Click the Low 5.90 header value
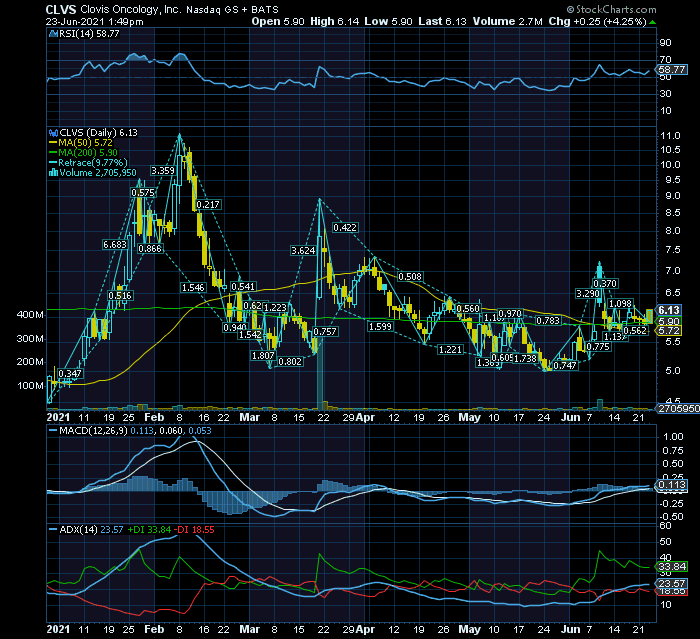 [388, 21]
